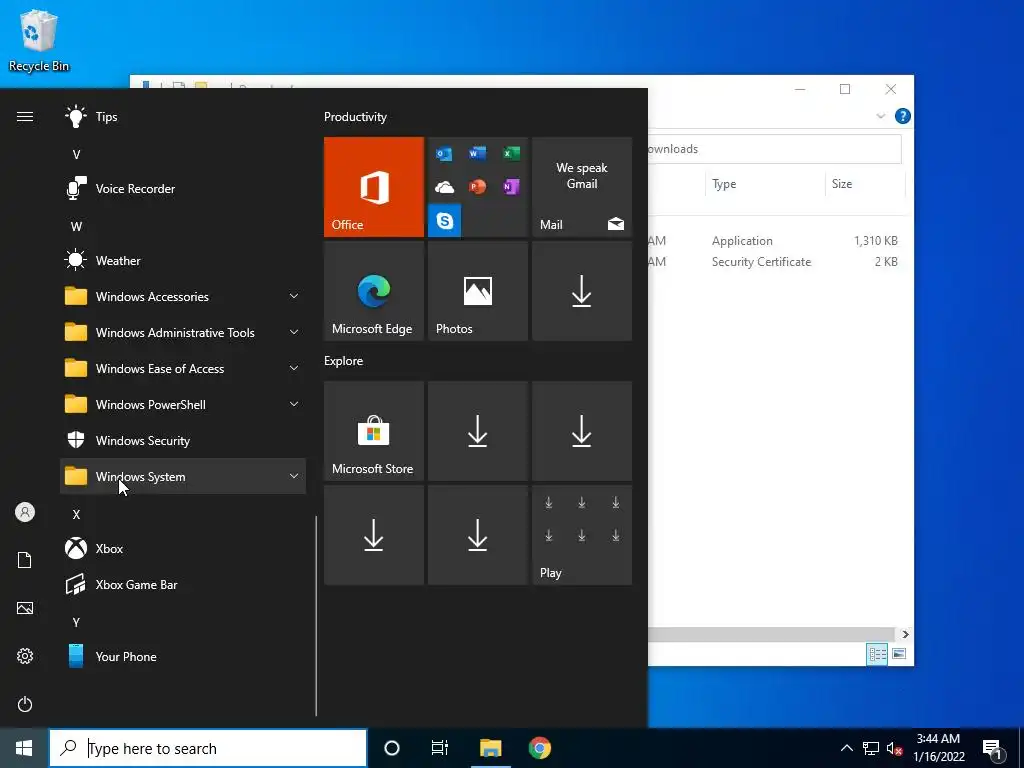Open Your Phone app

183,656
